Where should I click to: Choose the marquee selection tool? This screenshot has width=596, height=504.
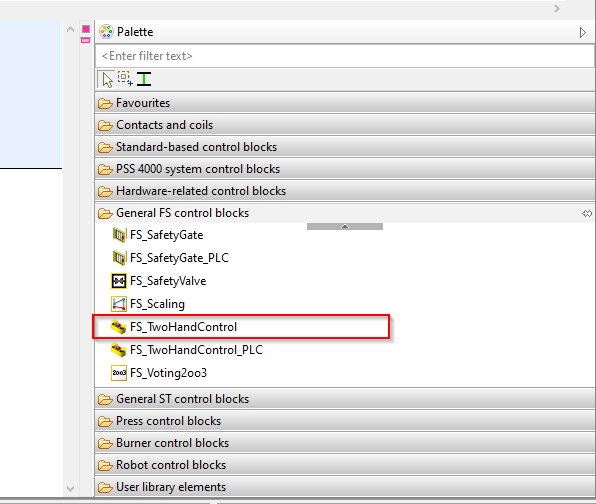coord(125,79)
